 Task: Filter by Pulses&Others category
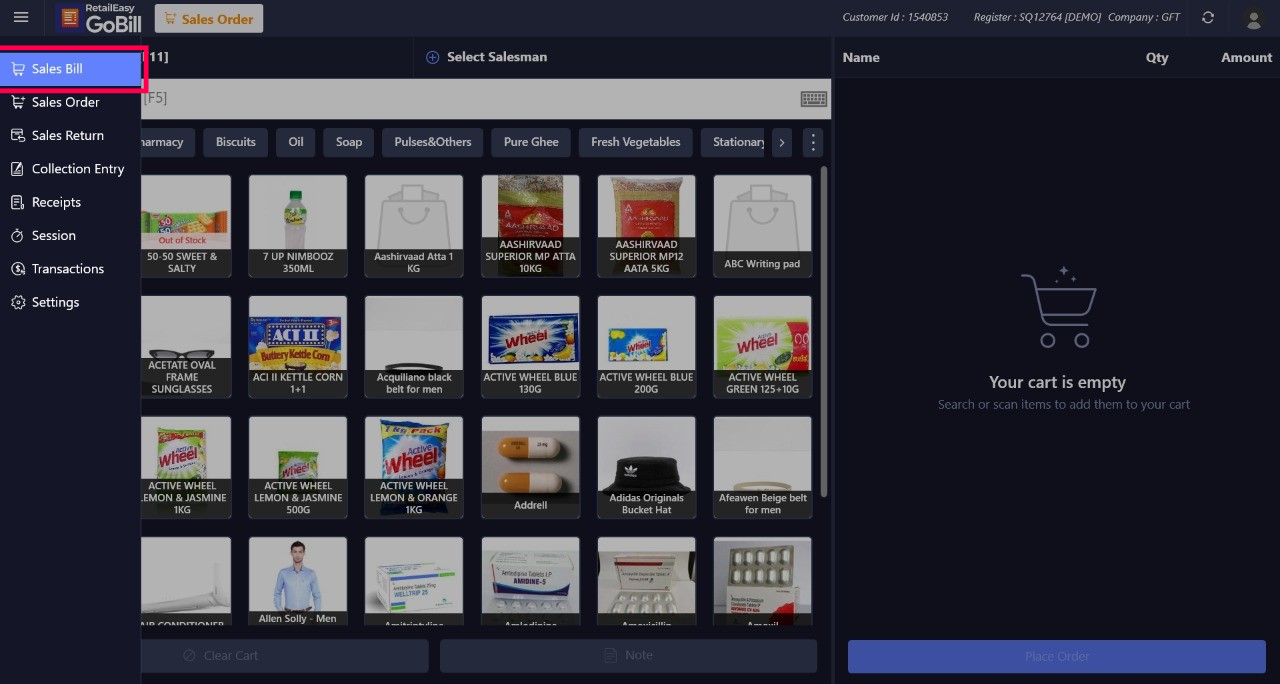pyautogui.click(x=433, y=142)
